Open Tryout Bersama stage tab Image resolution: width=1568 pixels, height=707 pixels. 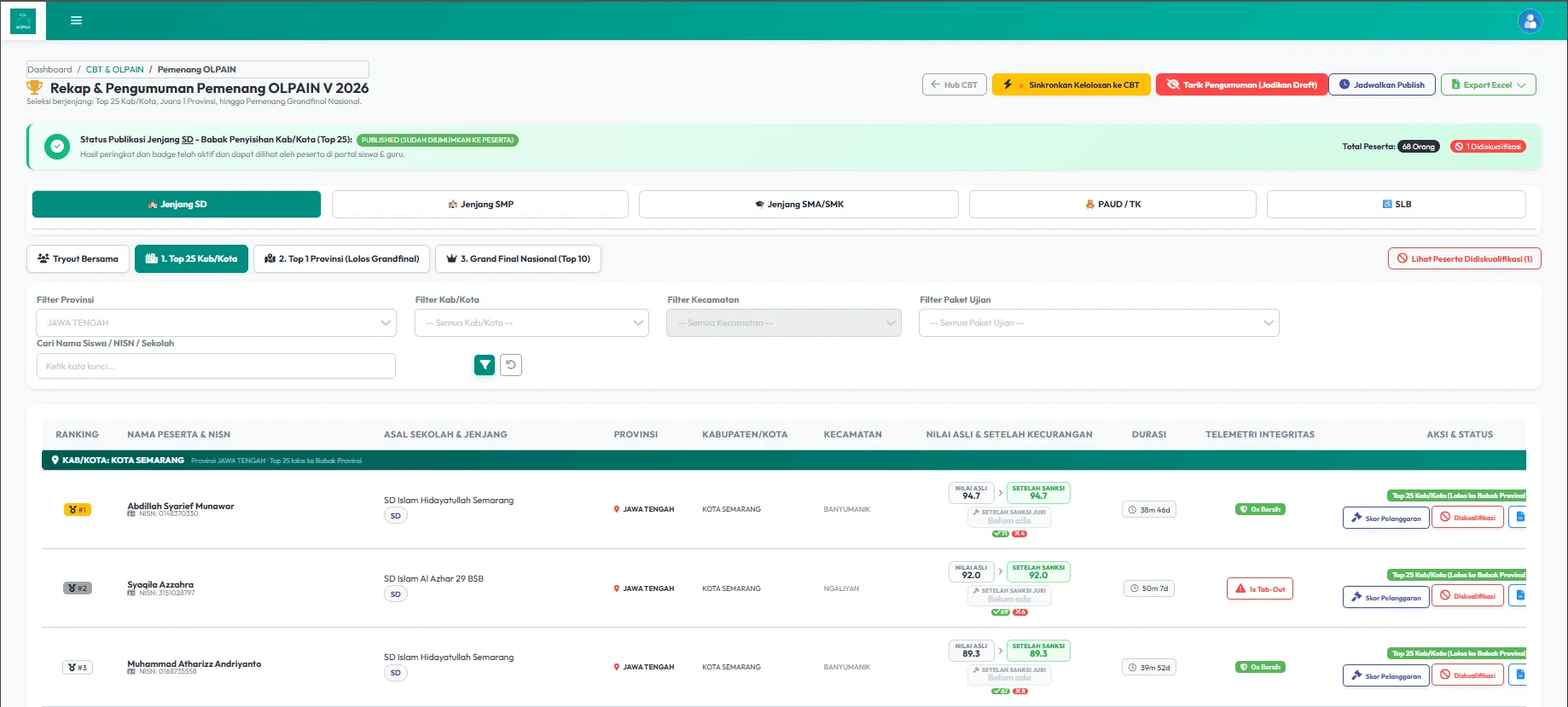pyautogui.click(x=78, y=259)
